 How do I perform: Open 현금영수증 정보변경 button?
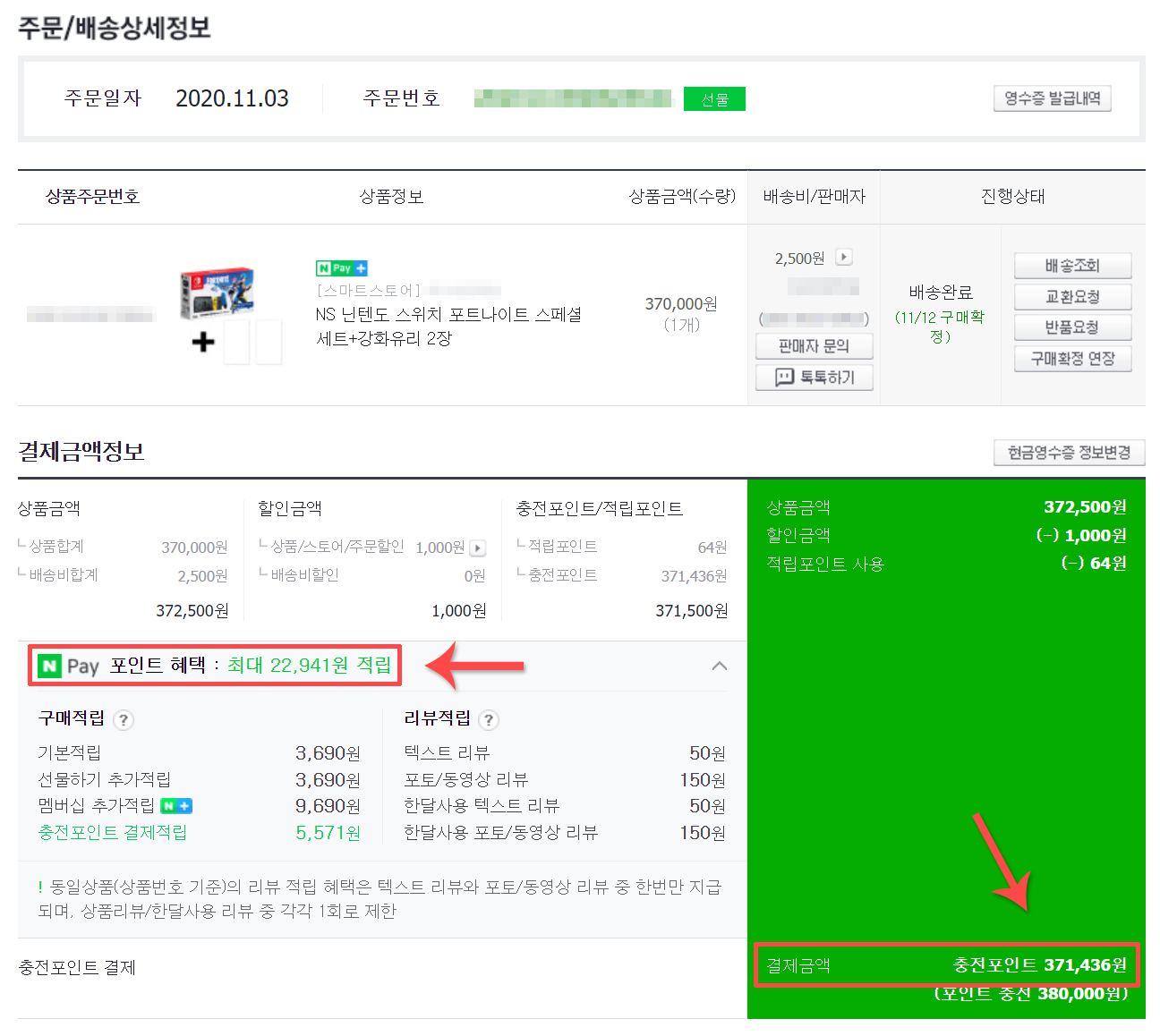[1069, 453]
